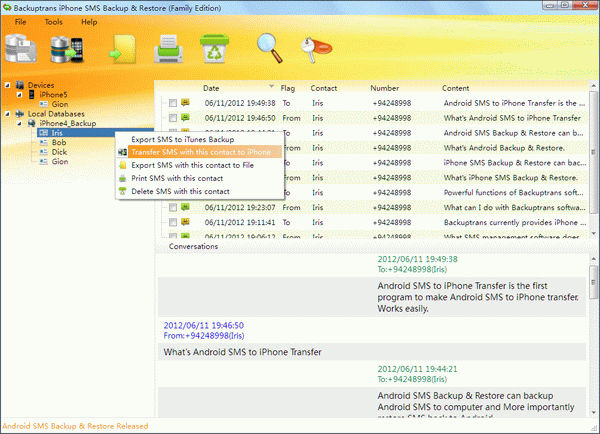The image size is (600, 434).
Task: Open the Help menu
Action: click(x=89, y=22)
